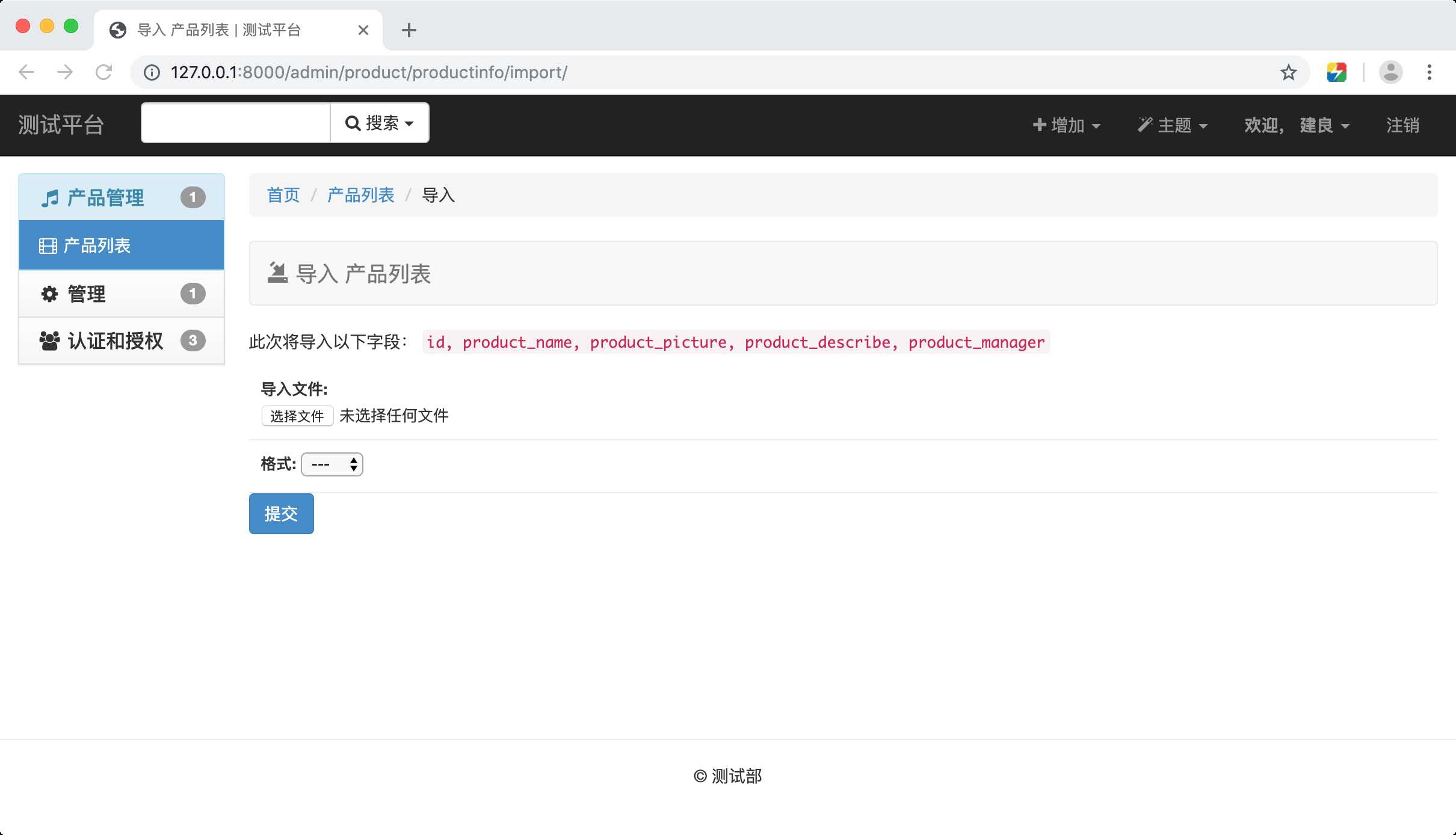
Task: Click the 注销 logout link
Action: coord(1402,125)
